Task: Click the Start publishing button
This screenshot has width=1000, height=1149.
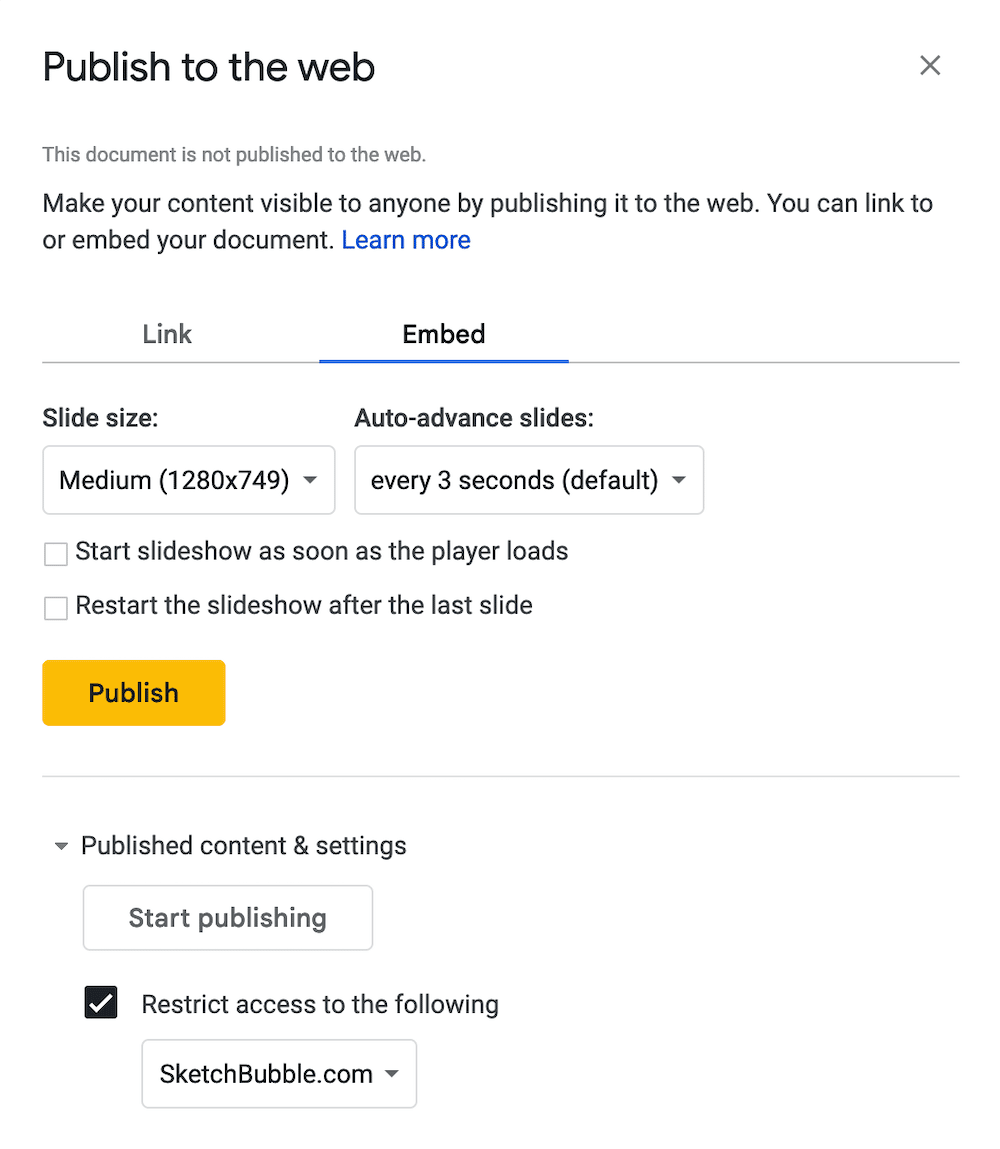Action: [x=228, y=918]
